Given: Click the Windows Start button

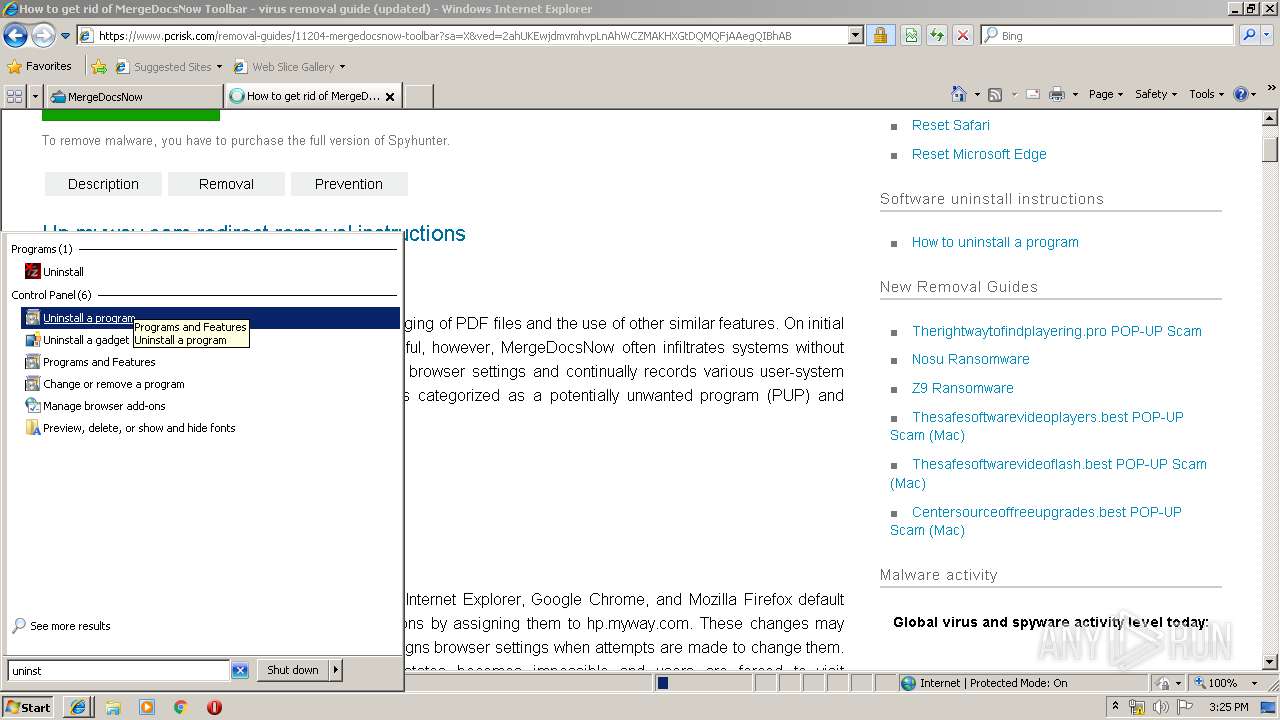Looking at the screenshot, I should (28, 707).
